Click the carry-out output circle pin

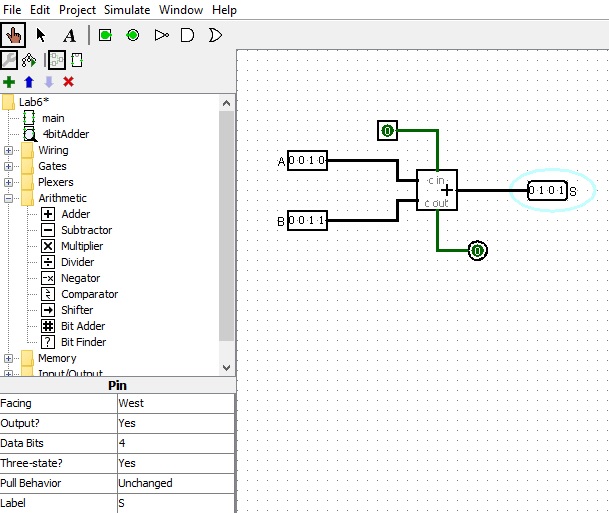[477, 250]
